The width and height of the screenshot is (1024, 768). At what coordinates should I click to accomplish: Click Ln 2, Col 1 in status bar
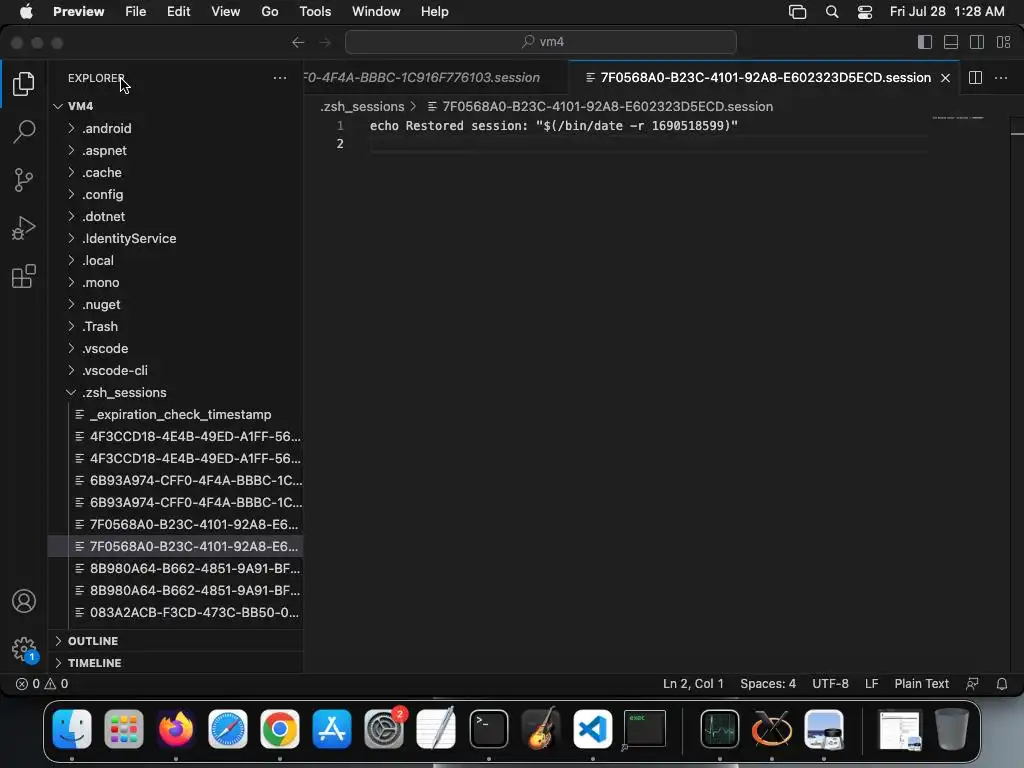click(693, 684)
